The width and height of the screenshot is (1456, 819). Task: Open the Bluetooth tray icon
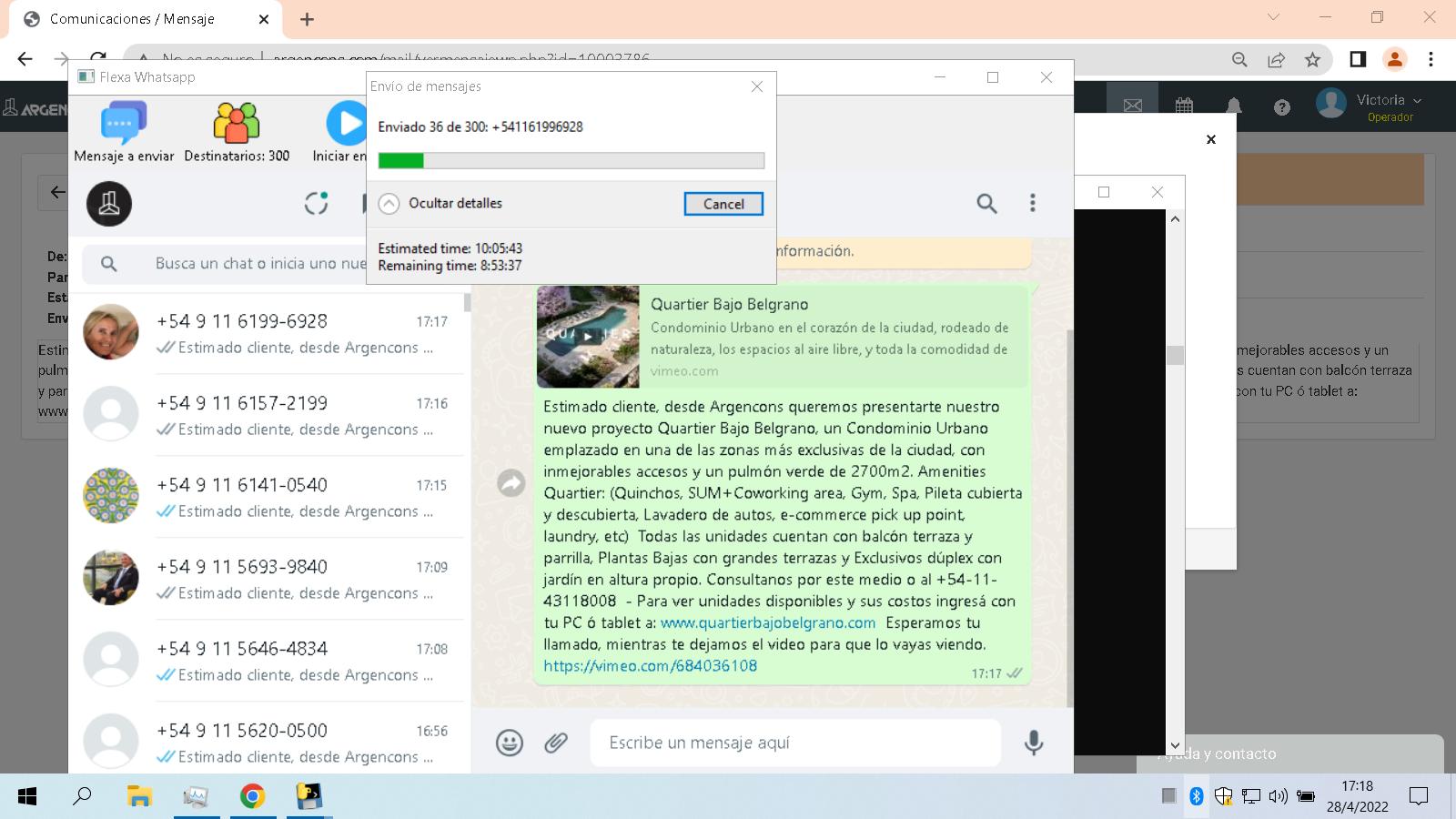click(x=1197, y=796)
